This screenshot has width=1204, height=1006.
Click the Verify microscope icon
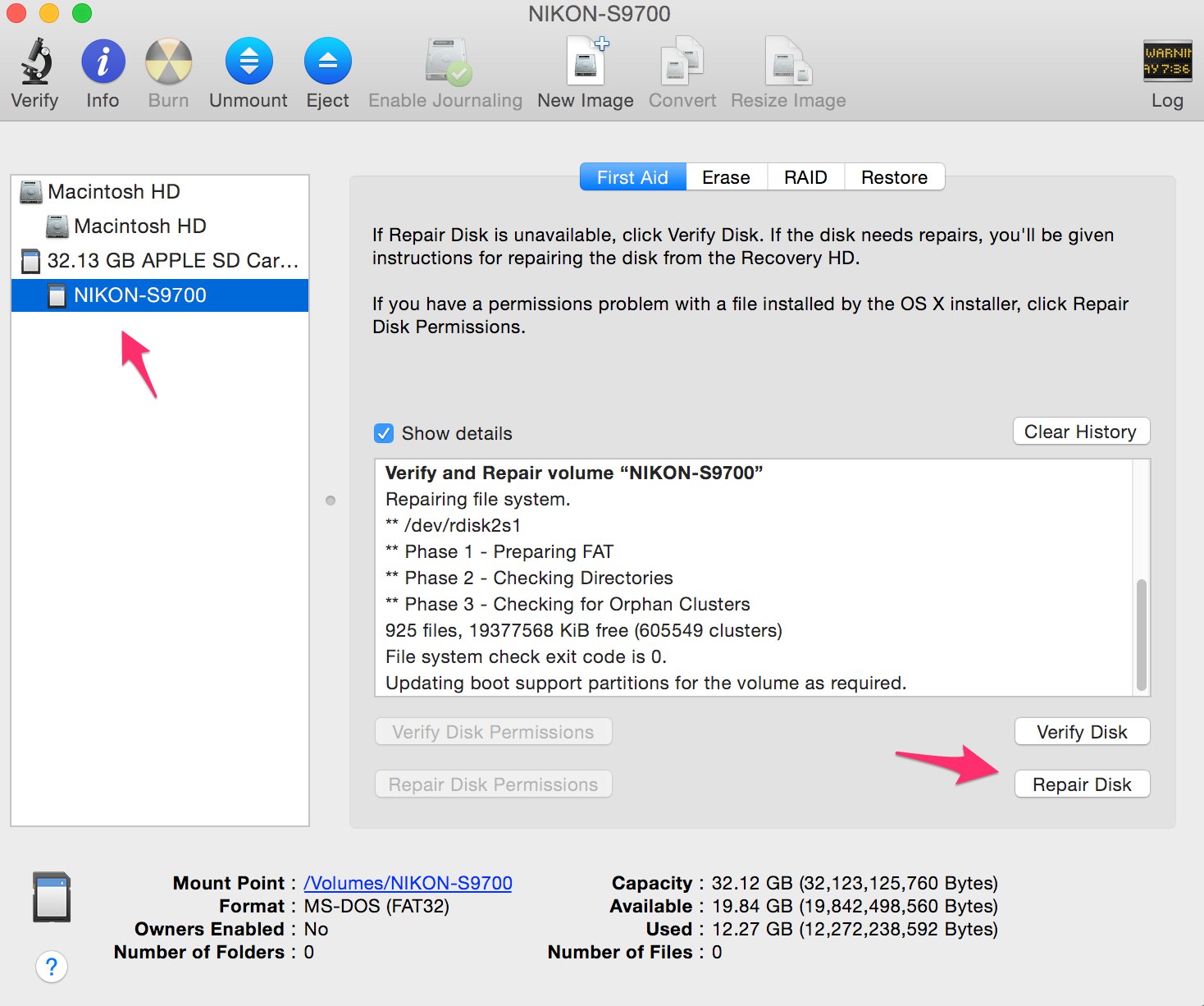click(35, 62)
